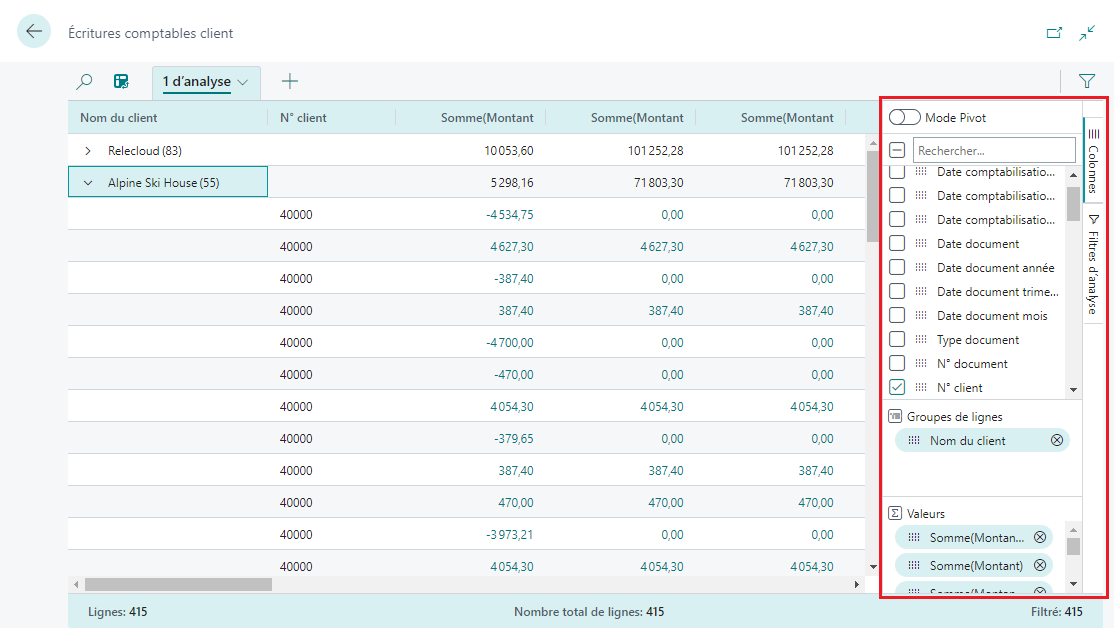Grab drag handle of N° document
This screenshot has width=1114, height=637.
pos(921,364)
